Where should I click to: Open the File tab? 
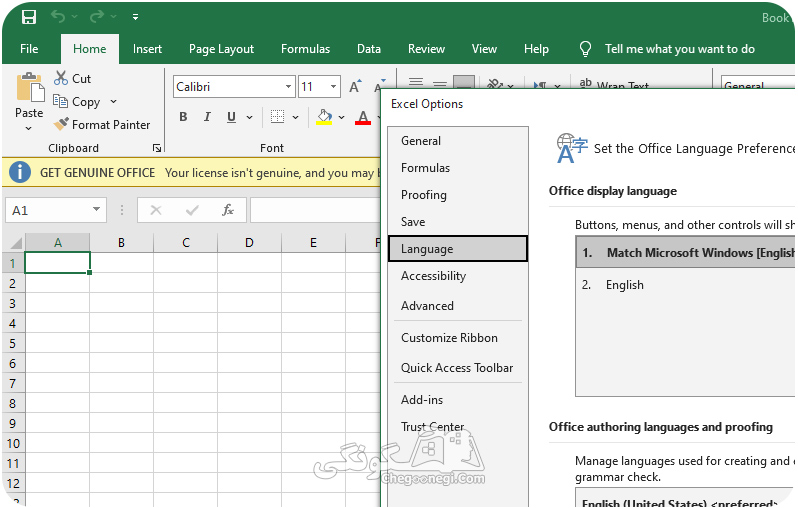tap(29, 49)
